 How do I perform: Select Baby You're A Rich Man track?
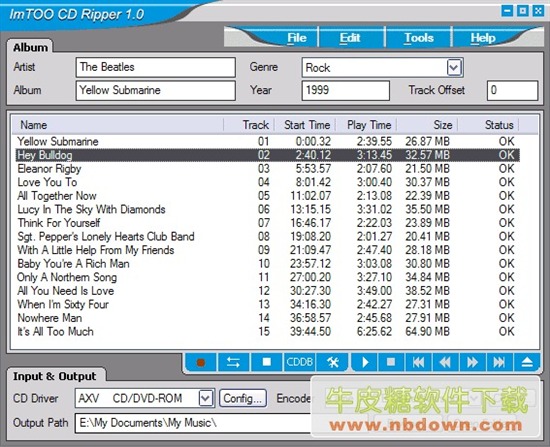coord(268,263)
